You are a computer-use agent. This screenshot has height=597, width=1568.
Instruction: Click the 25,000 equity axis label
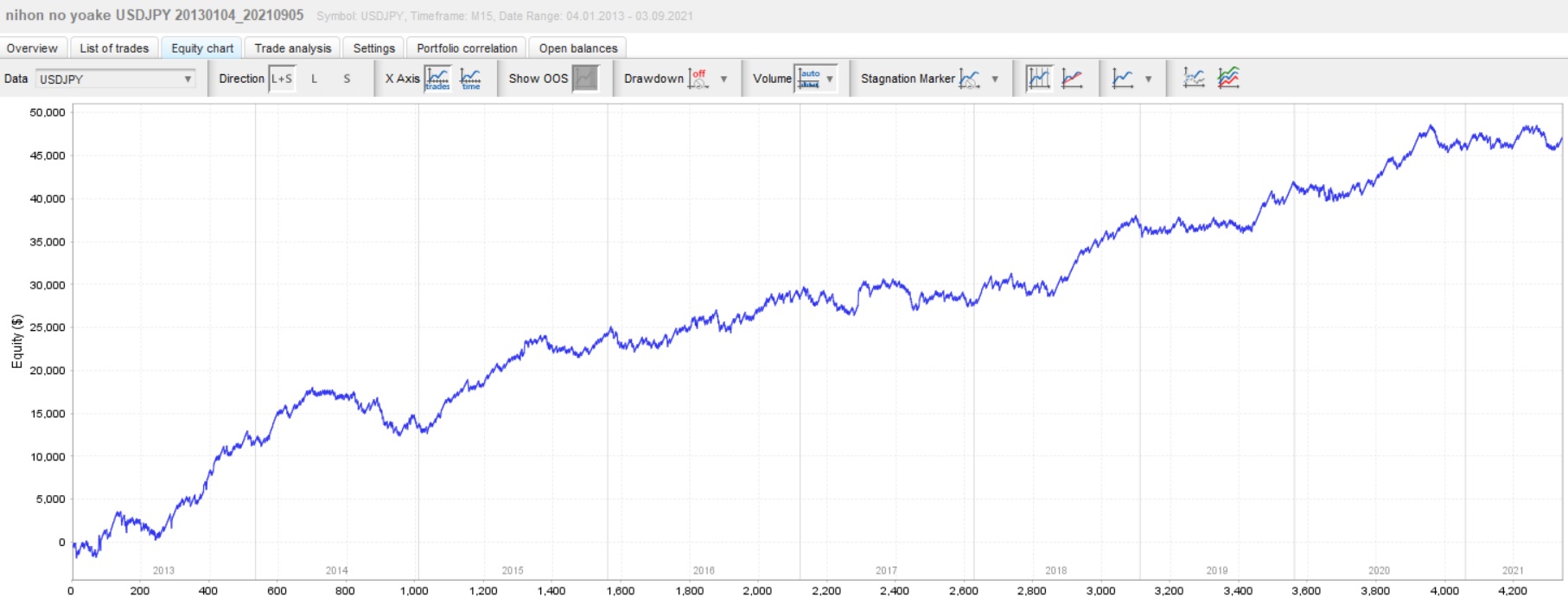pyautogui.click(x=48, y=327)
